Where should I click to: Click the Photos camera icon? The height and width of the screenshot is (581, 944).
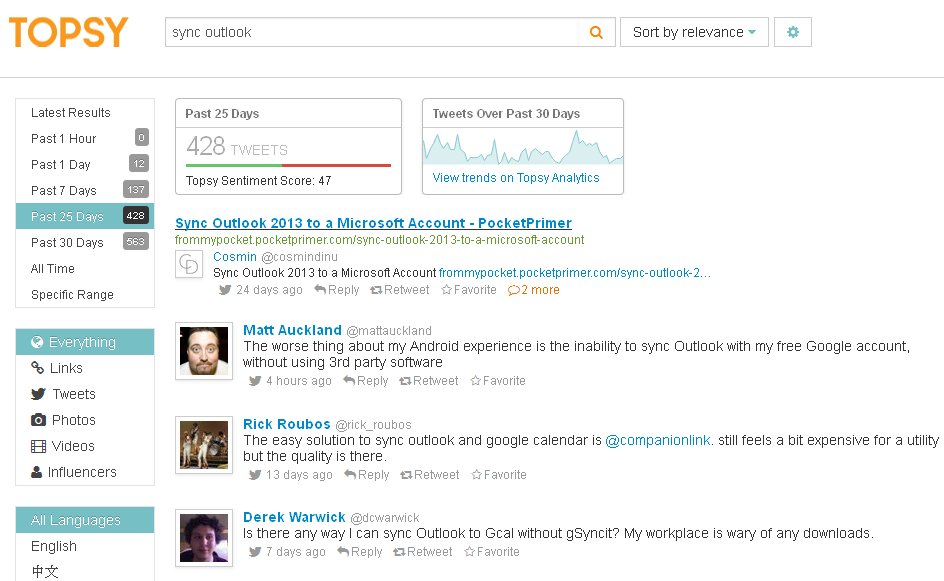[38, 420]
